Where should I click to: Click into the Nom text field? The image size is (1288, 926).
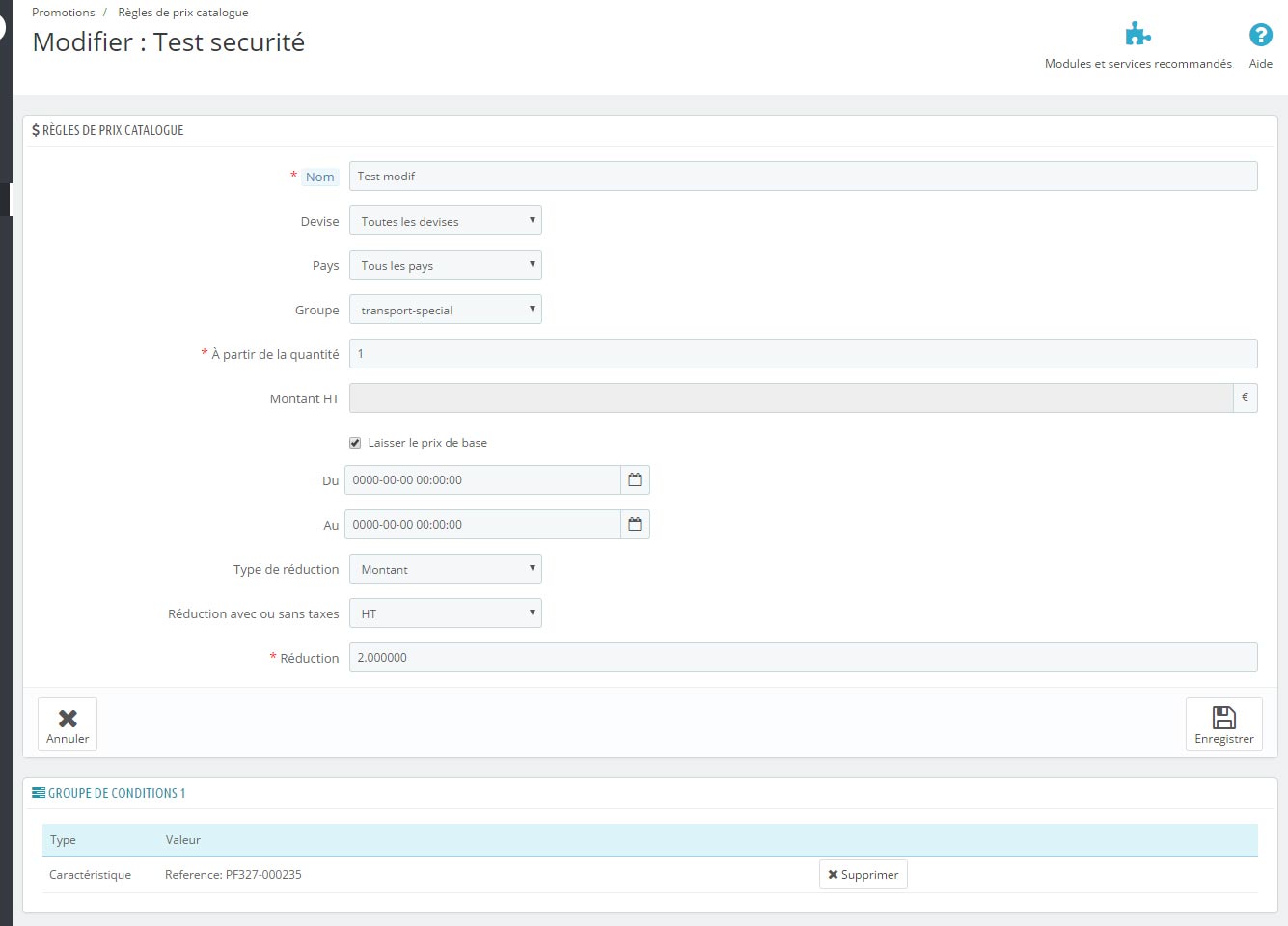803,177
